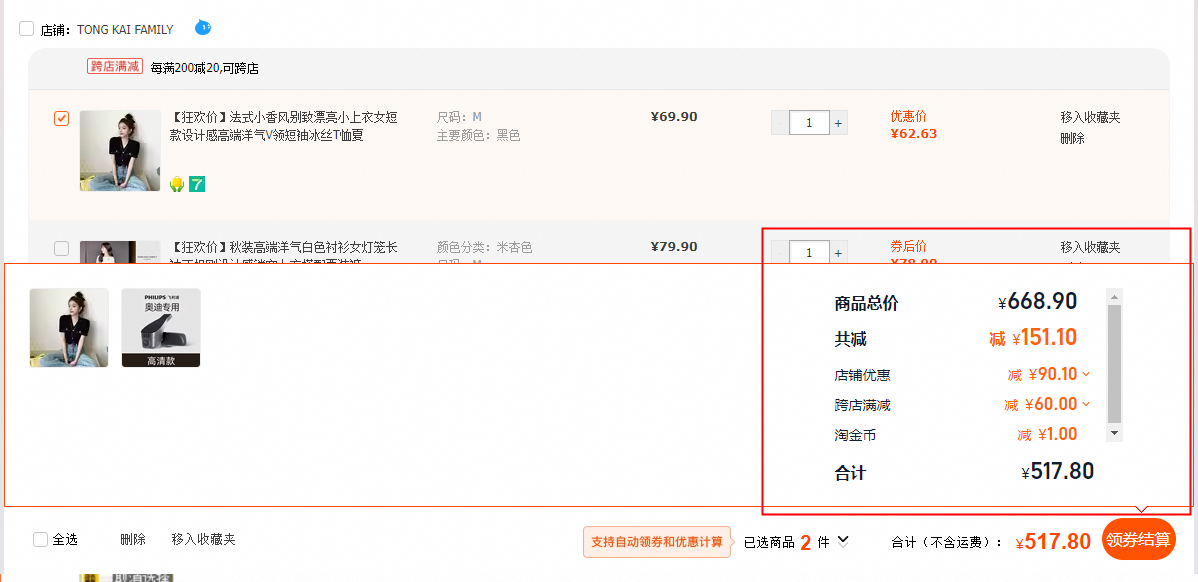
Task: Click quantity field of the black top
Action: point(809,123)
